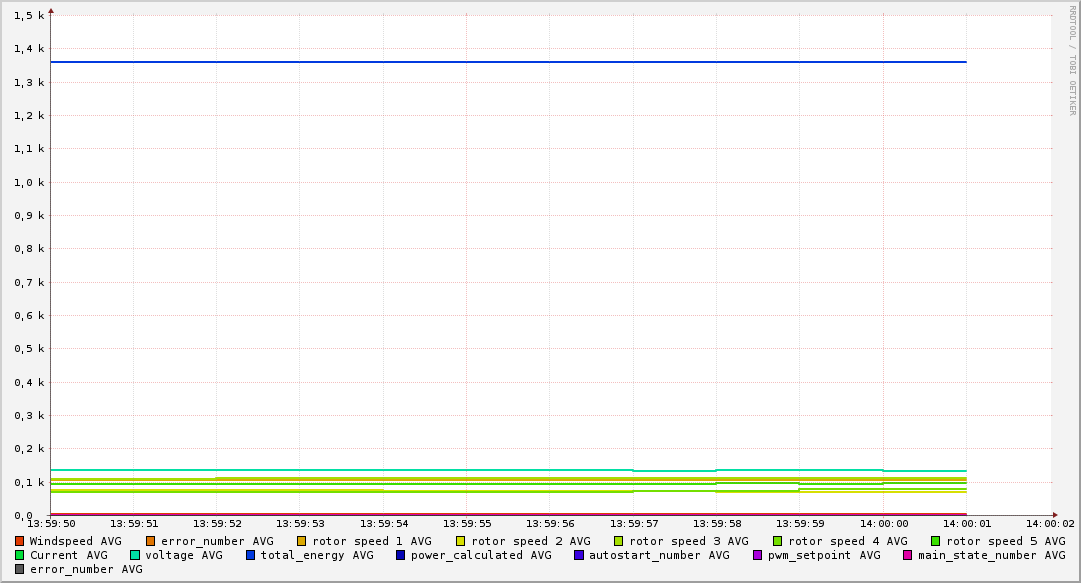Viewport: 1081px width, 583px height.
Task: Click the rotor speed 1 AVG color box
Action: [302, 541]
